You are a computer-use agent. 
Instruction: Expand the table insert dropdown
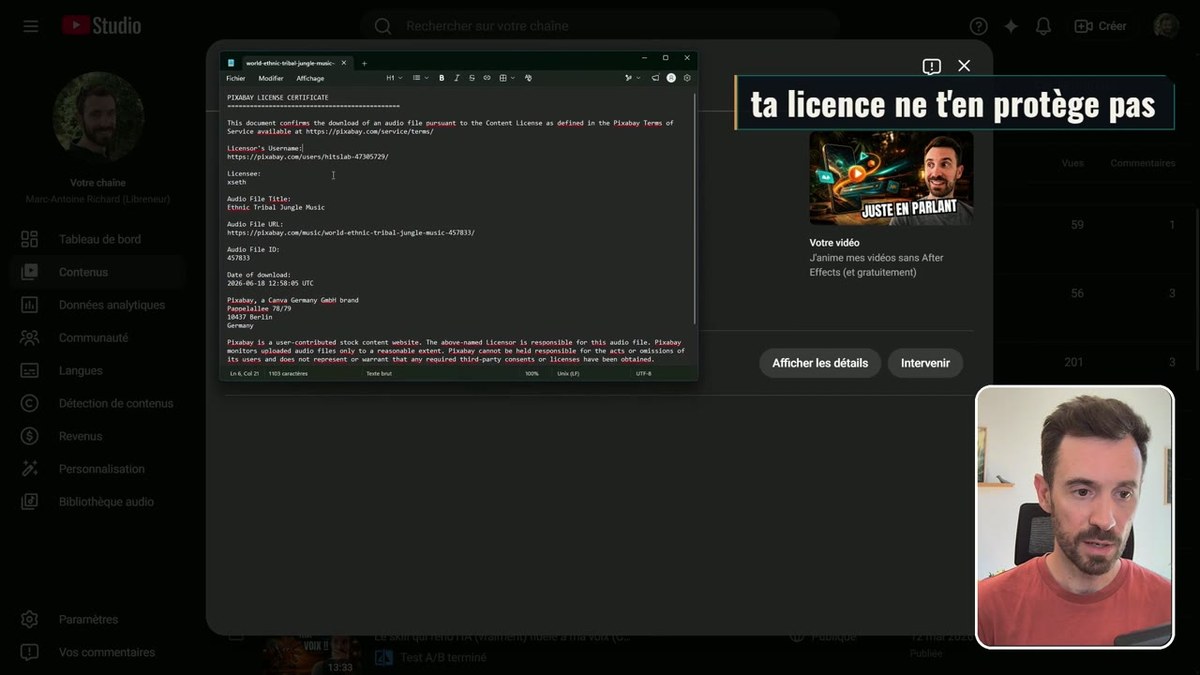coord(507,78)
